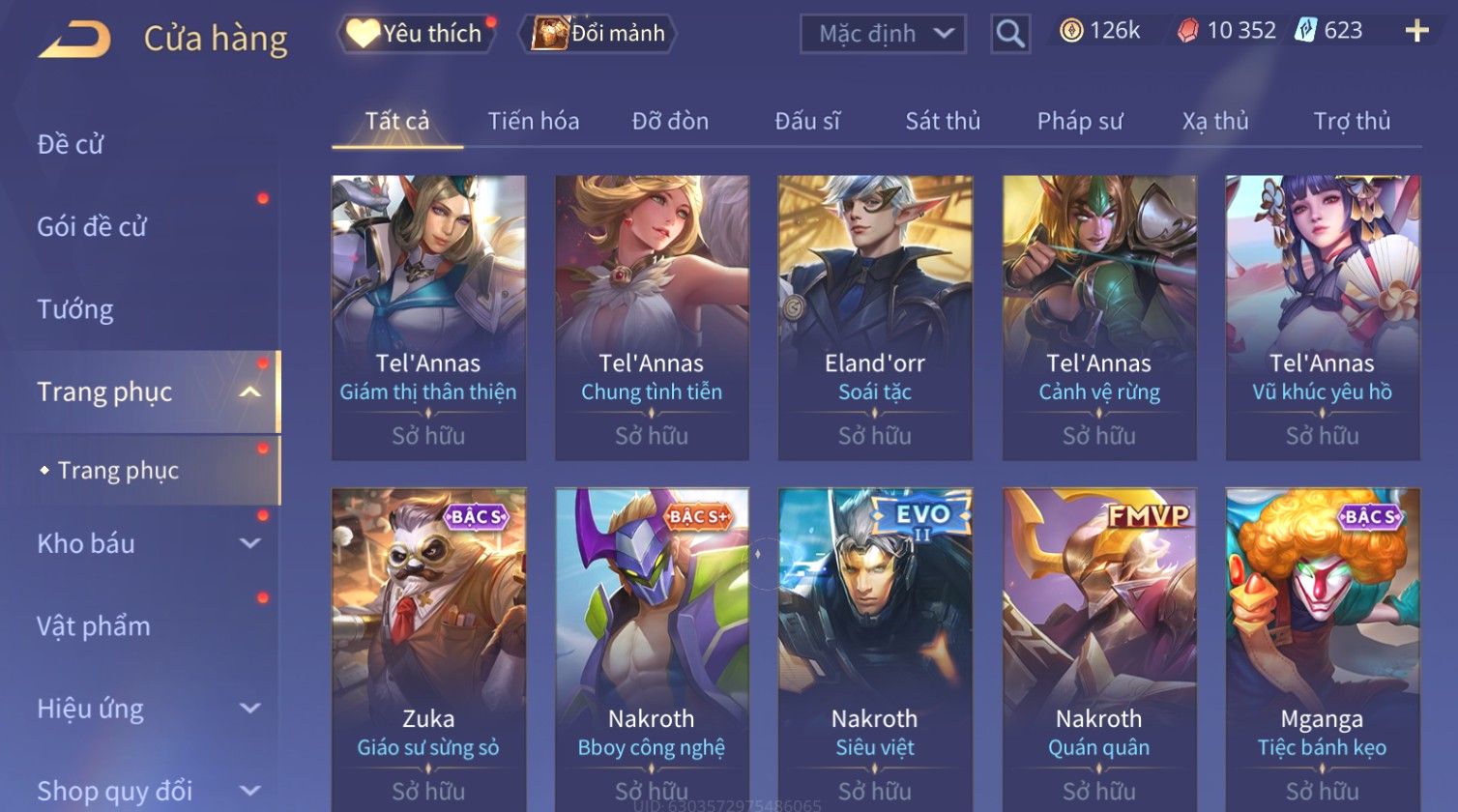Tap the blue voucher currency icon
Viewport: 1458px width, 812px height.
pyautogui.click(x=1305, y=31)
